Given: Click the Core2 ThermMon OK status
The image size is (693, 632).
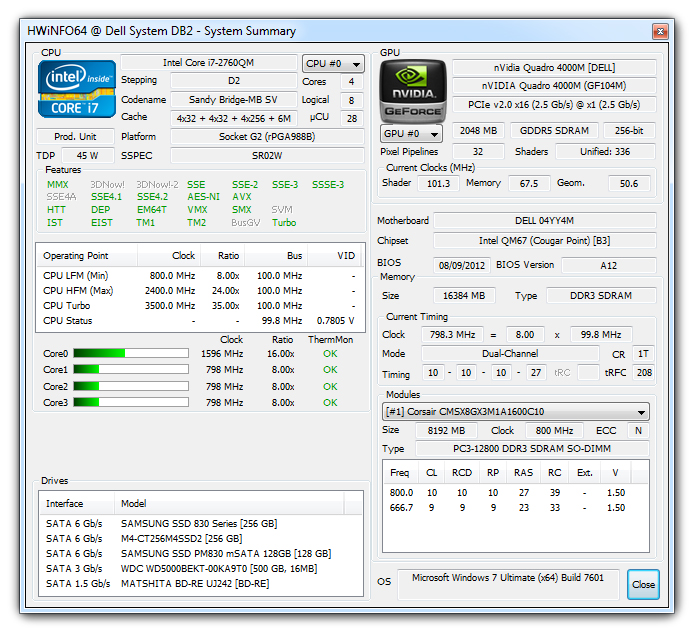Looking at the screenshot, I should tap(330, 387).
